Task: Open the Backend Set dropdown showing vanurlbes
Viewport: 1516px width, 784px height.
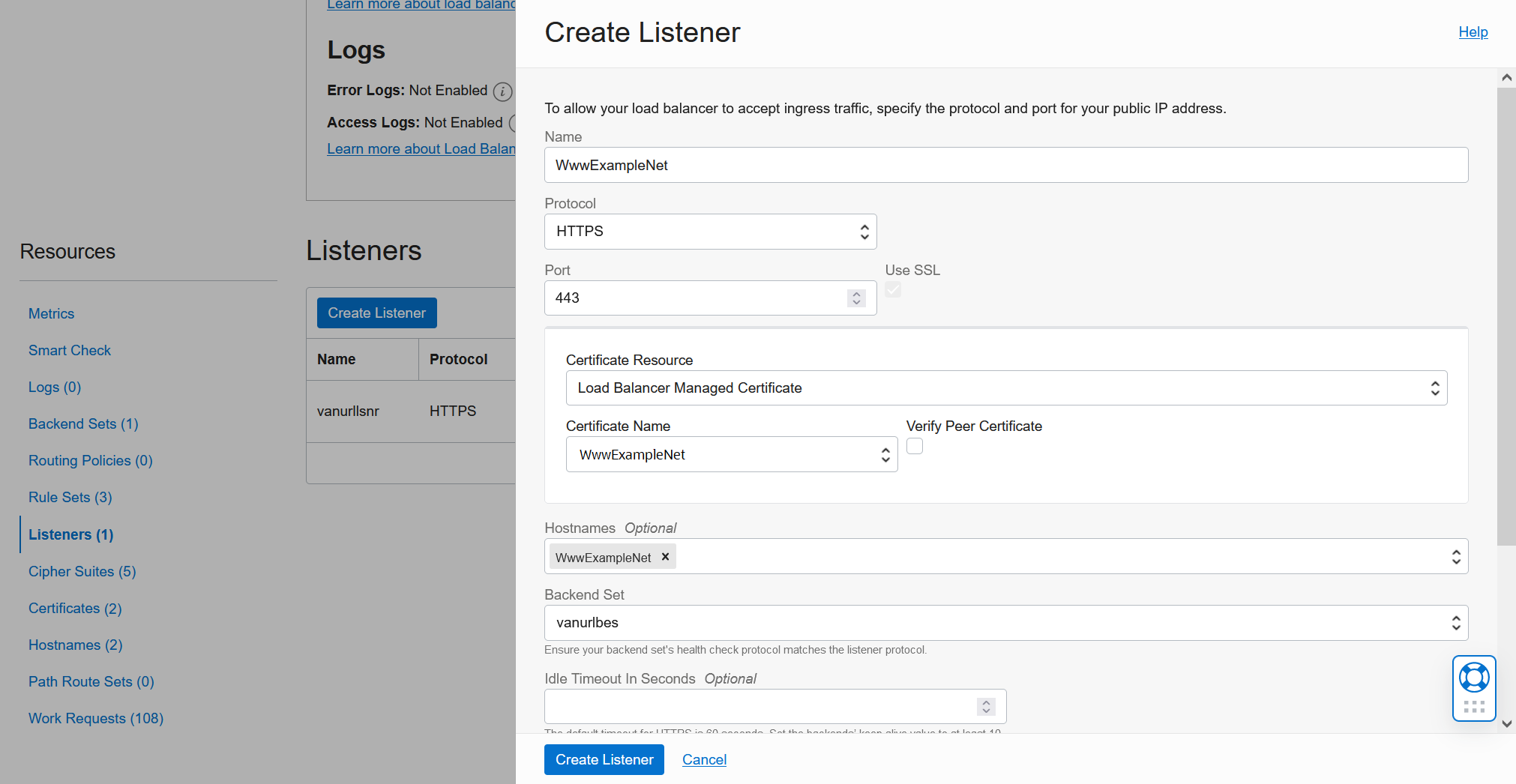Action: (1005, 623)
